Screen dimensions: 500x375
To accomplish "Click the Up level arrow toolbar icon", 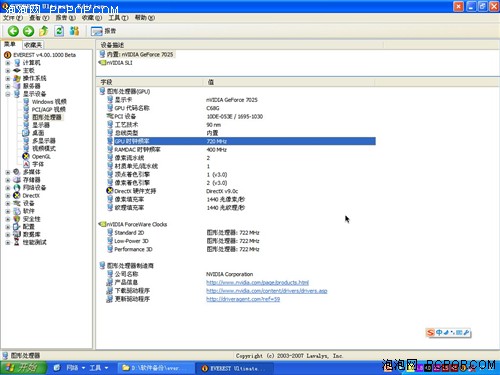I will 44,31.
